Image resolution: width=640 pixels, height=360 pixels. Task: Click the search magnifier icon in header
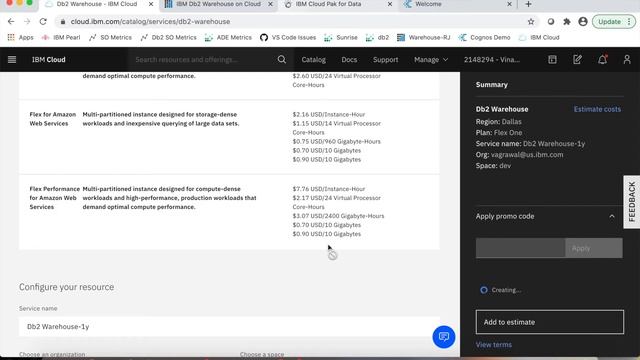pyautogui.click(x=282, y=60)
